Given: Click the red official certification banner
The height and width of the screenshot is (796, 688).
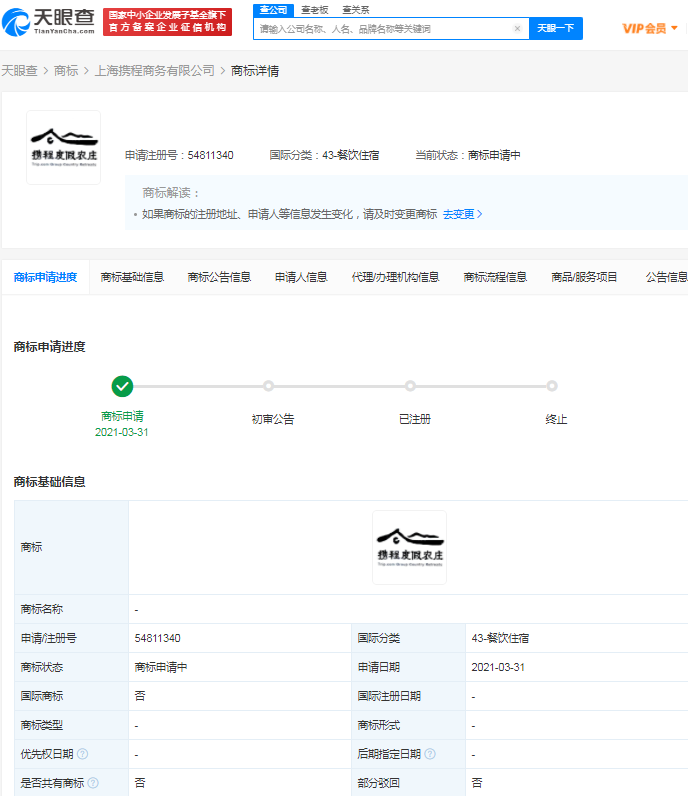Looking at the screenshot, I should pos(167,22).
